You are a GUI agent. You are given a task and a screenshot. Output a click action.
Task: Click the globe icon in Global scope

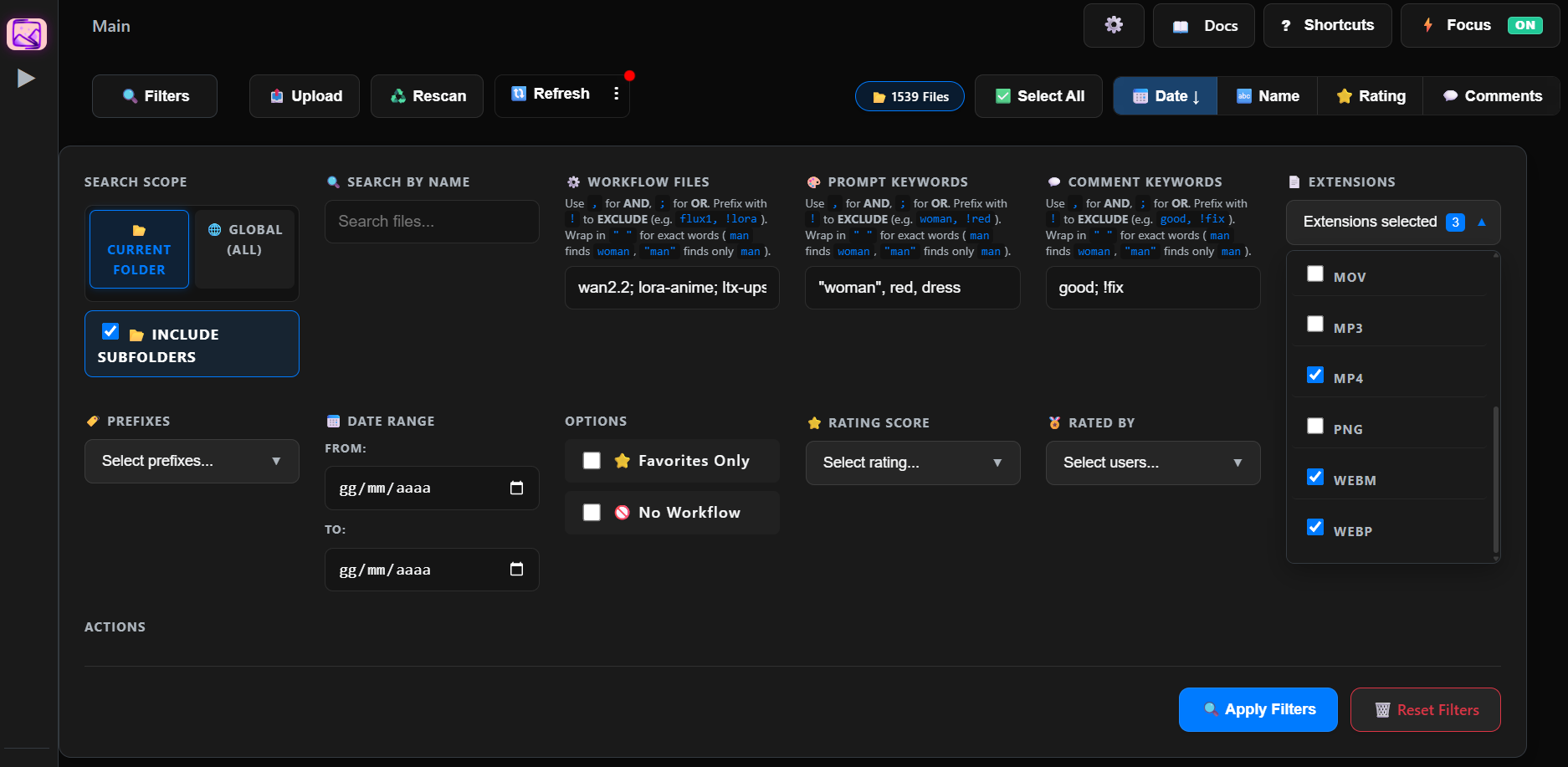tap(215, 230)
